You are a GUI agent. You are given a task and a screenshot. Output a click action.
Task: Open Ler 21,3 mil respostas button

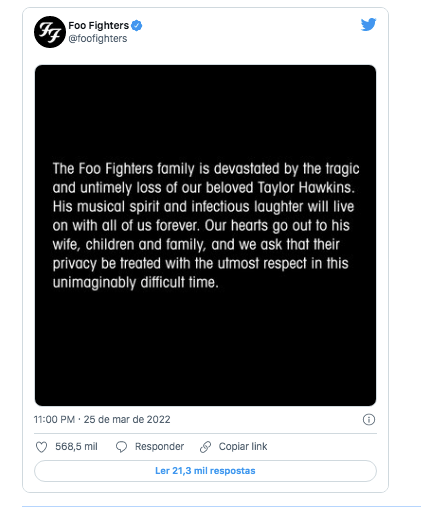[x=205, y=471]
